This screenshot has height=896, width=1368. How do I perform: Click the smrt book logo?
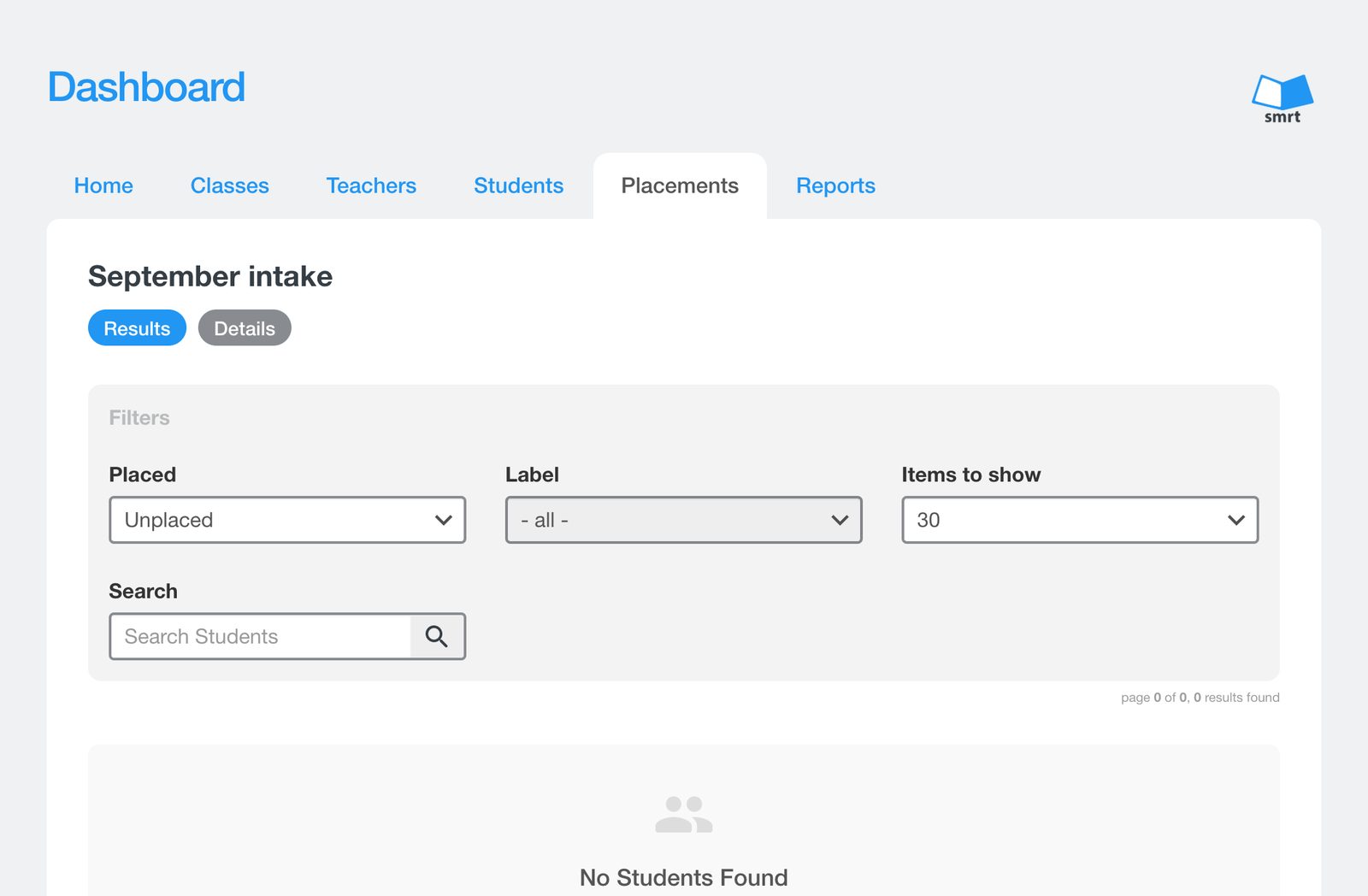pyautogui.click(x=1282, y=98)
